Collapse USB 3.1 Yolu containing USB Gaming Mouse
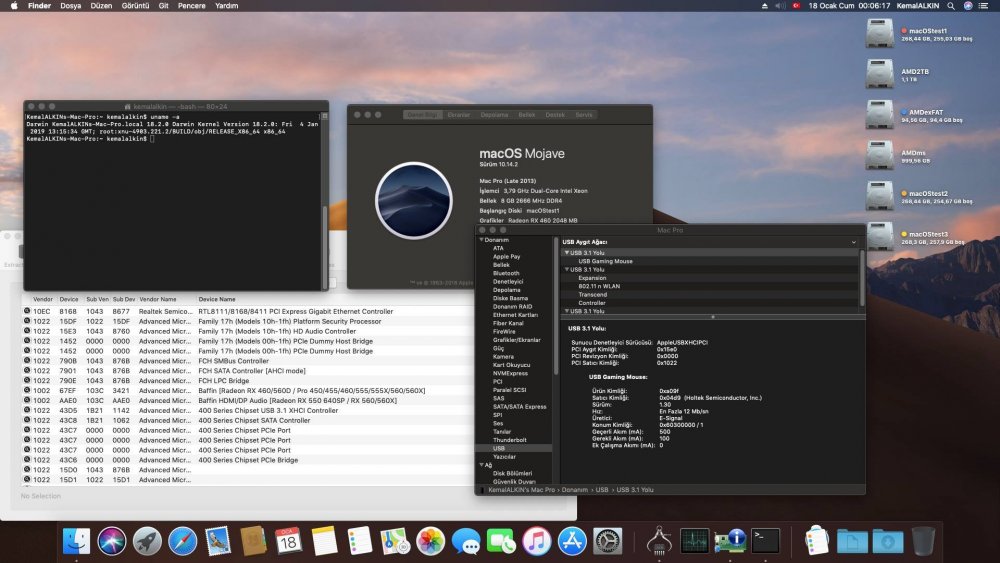This screenshot has height=563, width=1000. [566, 252]
